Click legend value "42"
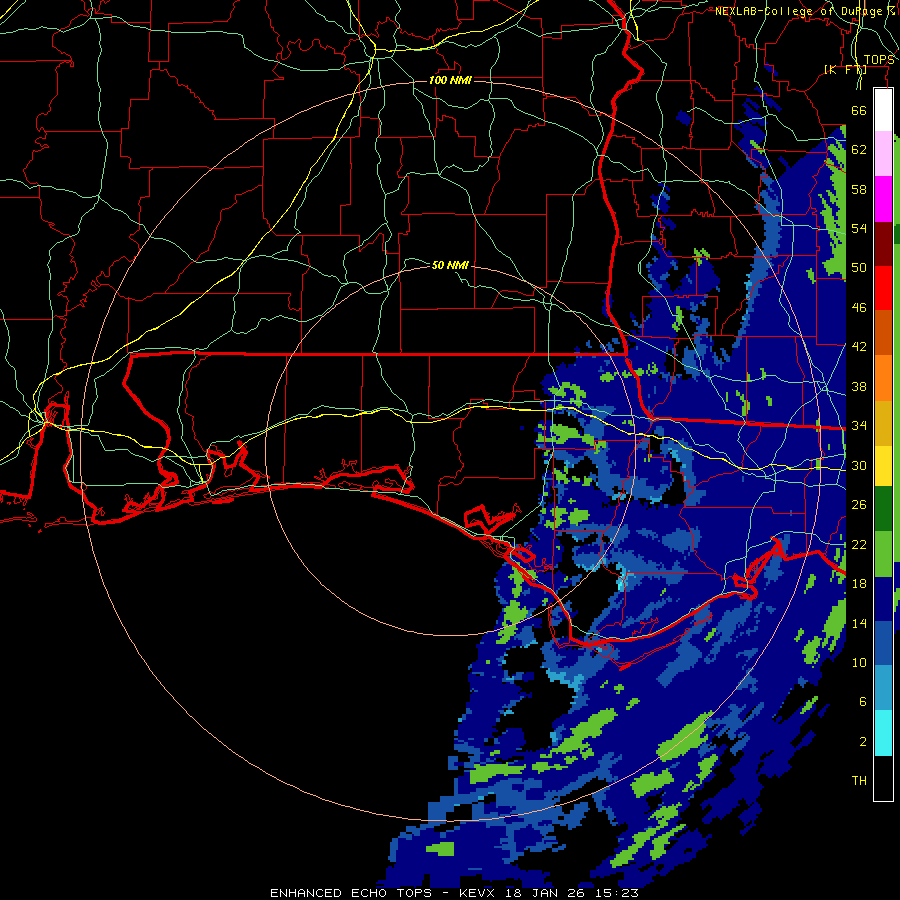 859,347
